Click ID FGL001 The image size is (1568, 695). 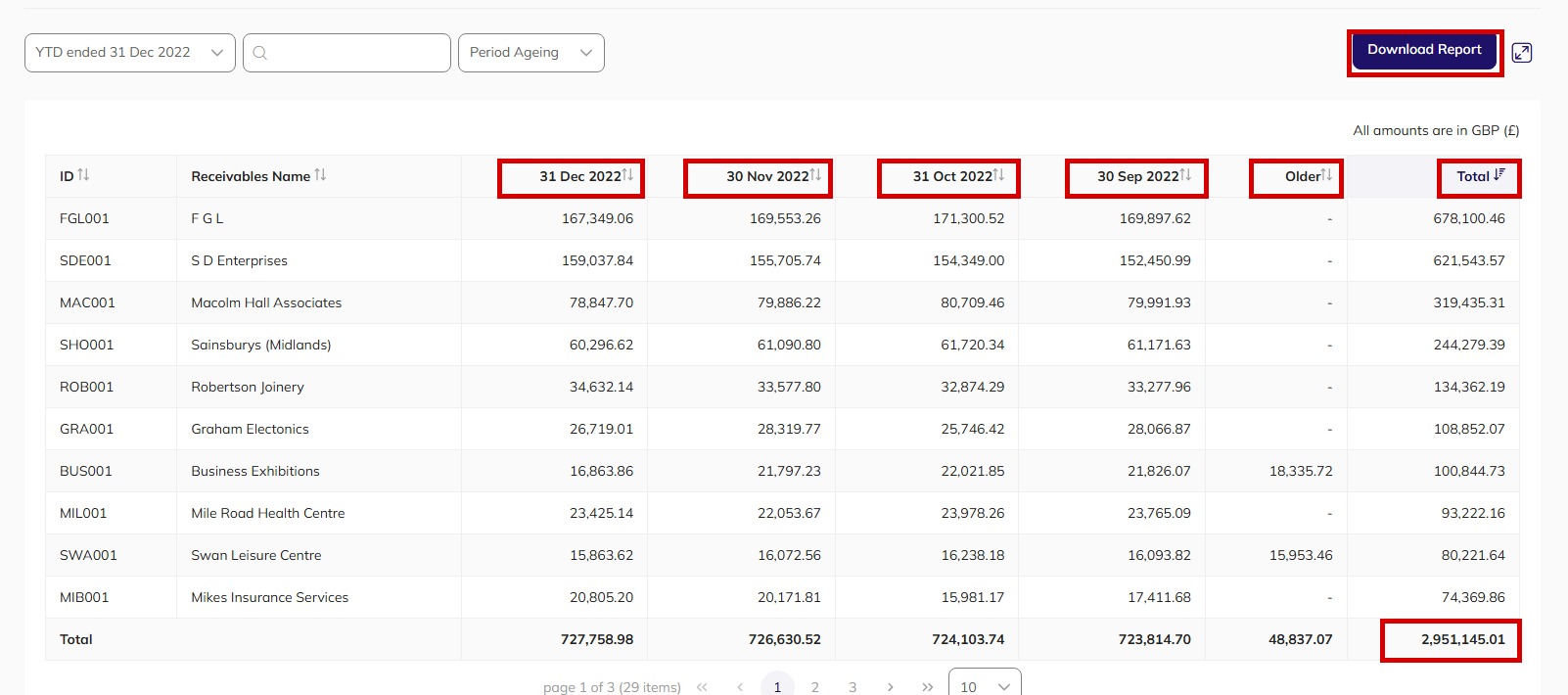tap(84, 218)
